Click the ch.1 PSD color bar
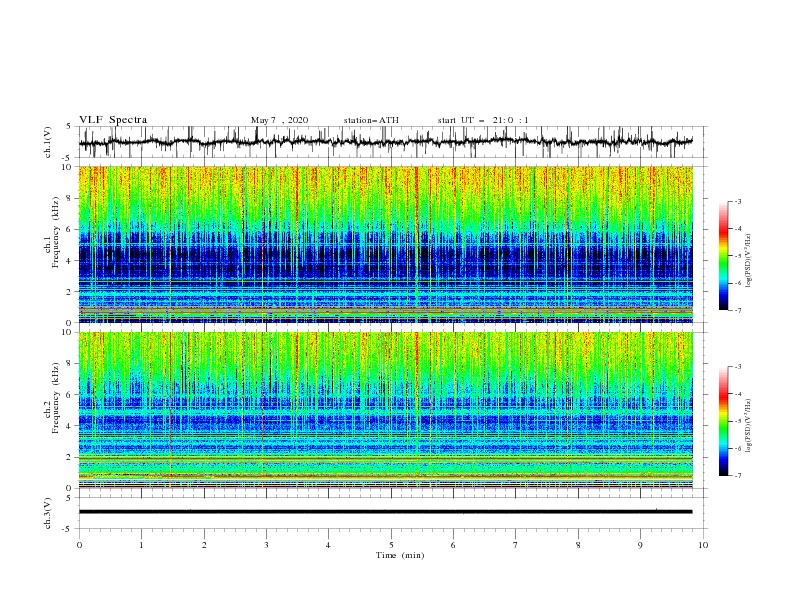 723,256
